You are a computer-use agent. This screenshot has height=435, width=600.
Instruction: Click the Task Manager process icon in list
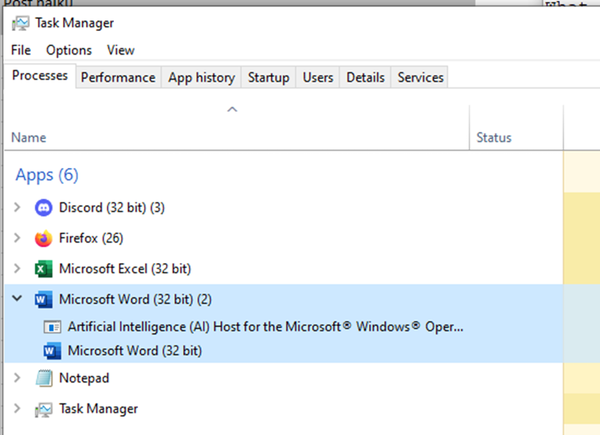[x=43, y=409]
